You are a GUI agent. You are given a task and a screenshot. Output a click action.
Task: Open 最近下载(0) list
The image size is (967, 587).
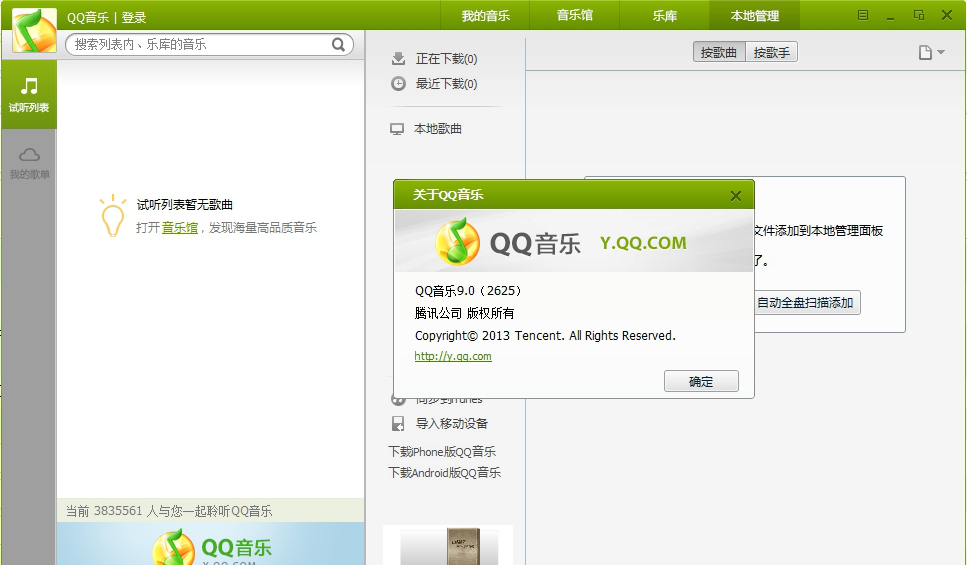pos(446,83)
